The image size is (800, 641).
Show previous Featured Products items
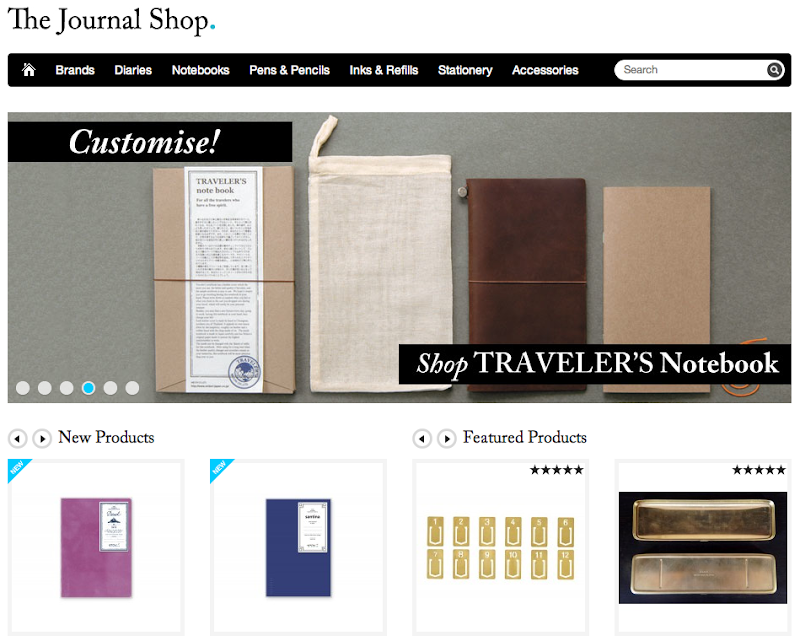click(x=422, y=438)
